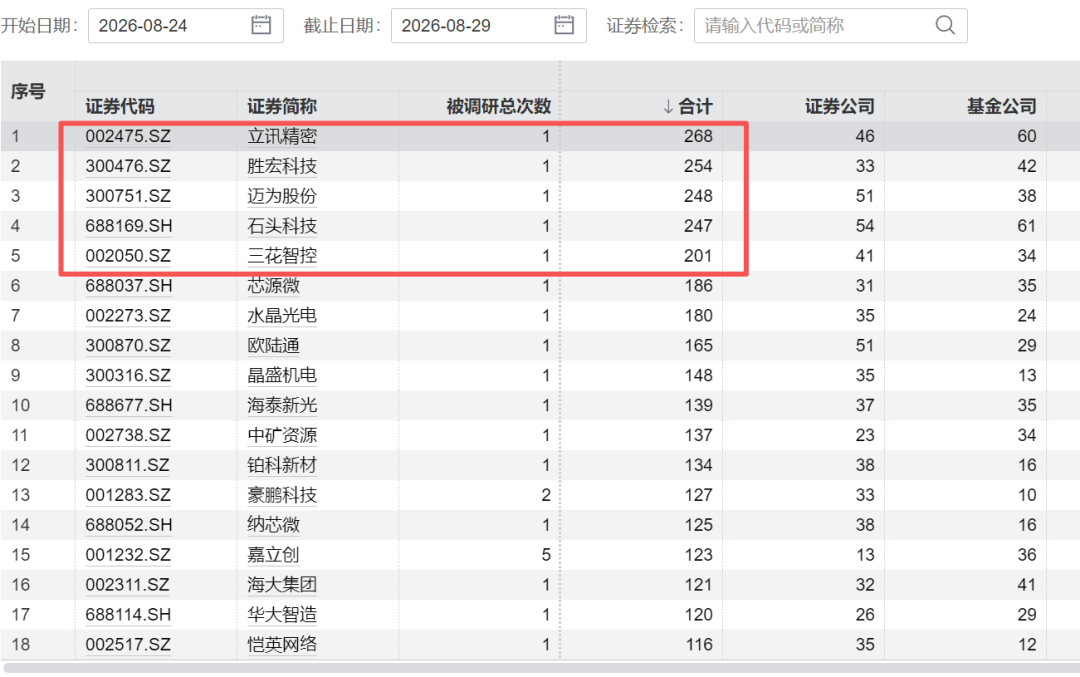
Task: Open the 胜宏科技 stock name link
Action: (282, 166)
